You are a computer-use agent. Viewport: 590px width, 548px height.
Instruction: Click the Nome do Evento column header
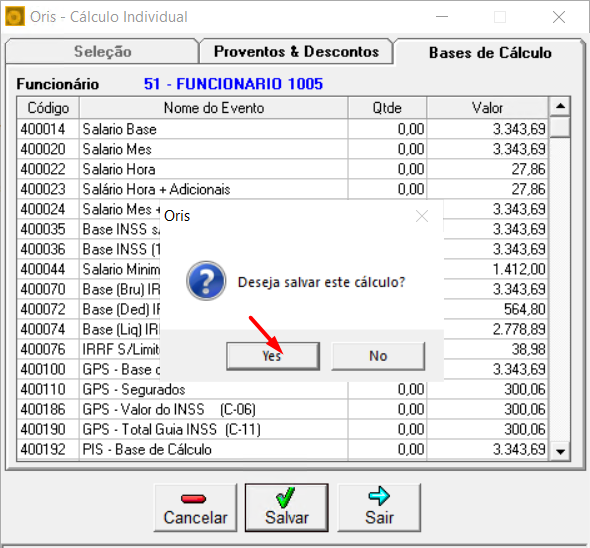(214, 108)
